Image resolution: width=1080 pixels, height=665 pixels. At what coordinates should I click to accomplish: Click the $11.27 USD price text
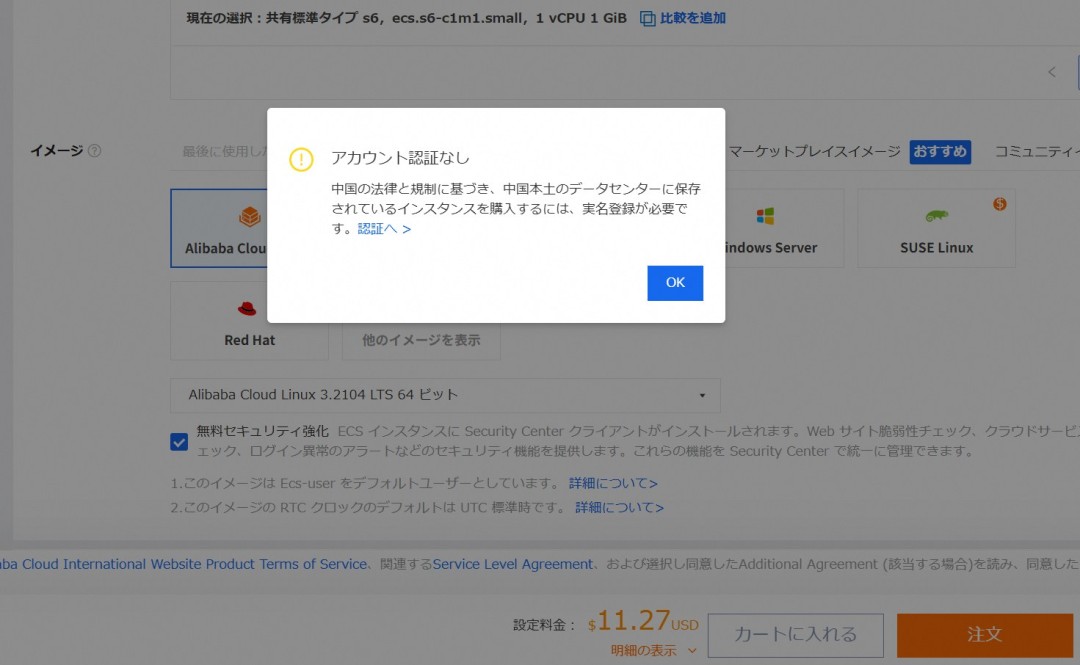pos(643,621)
